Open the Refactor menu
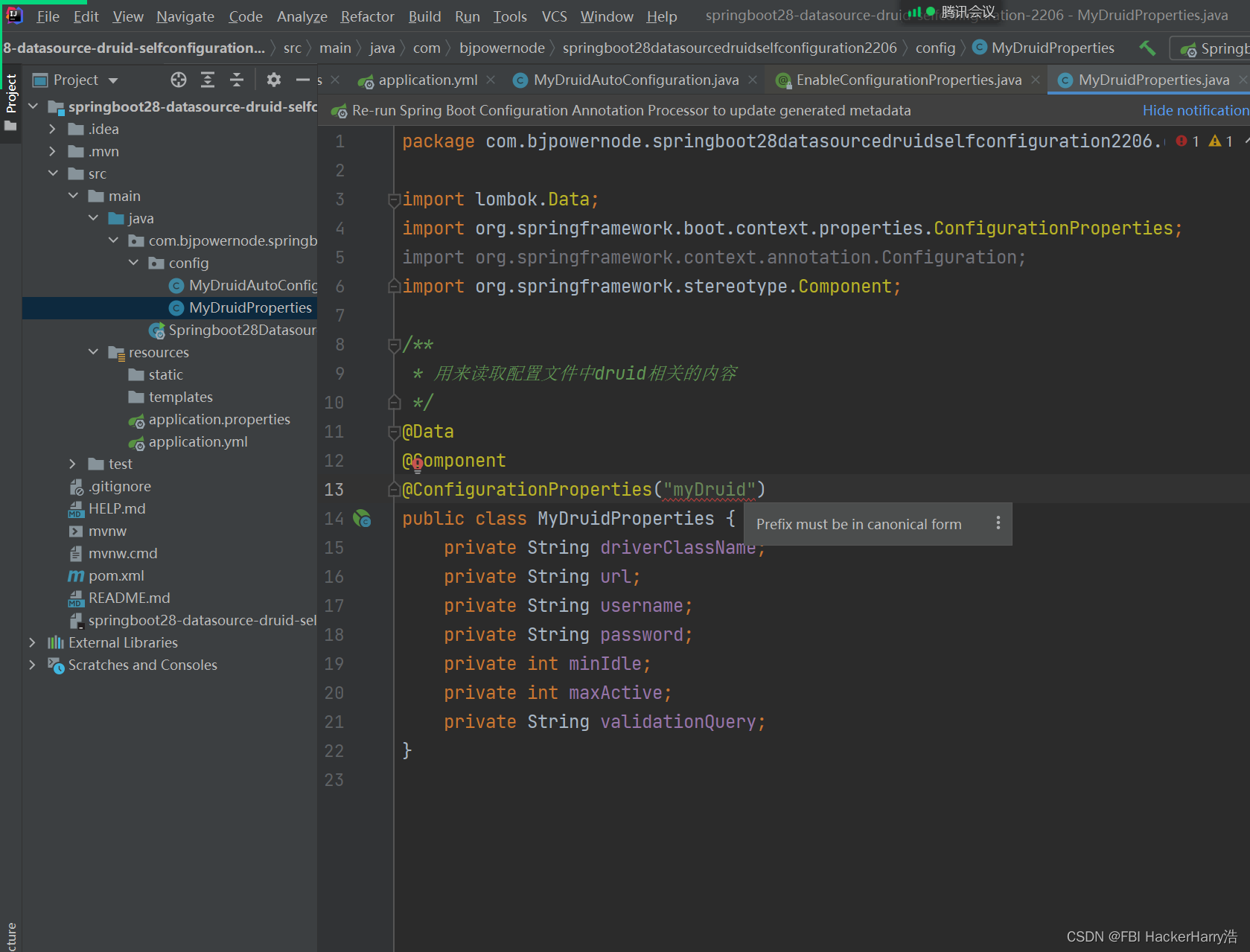This screenshot has width=1250, height=952. click(x=367, y=16)
